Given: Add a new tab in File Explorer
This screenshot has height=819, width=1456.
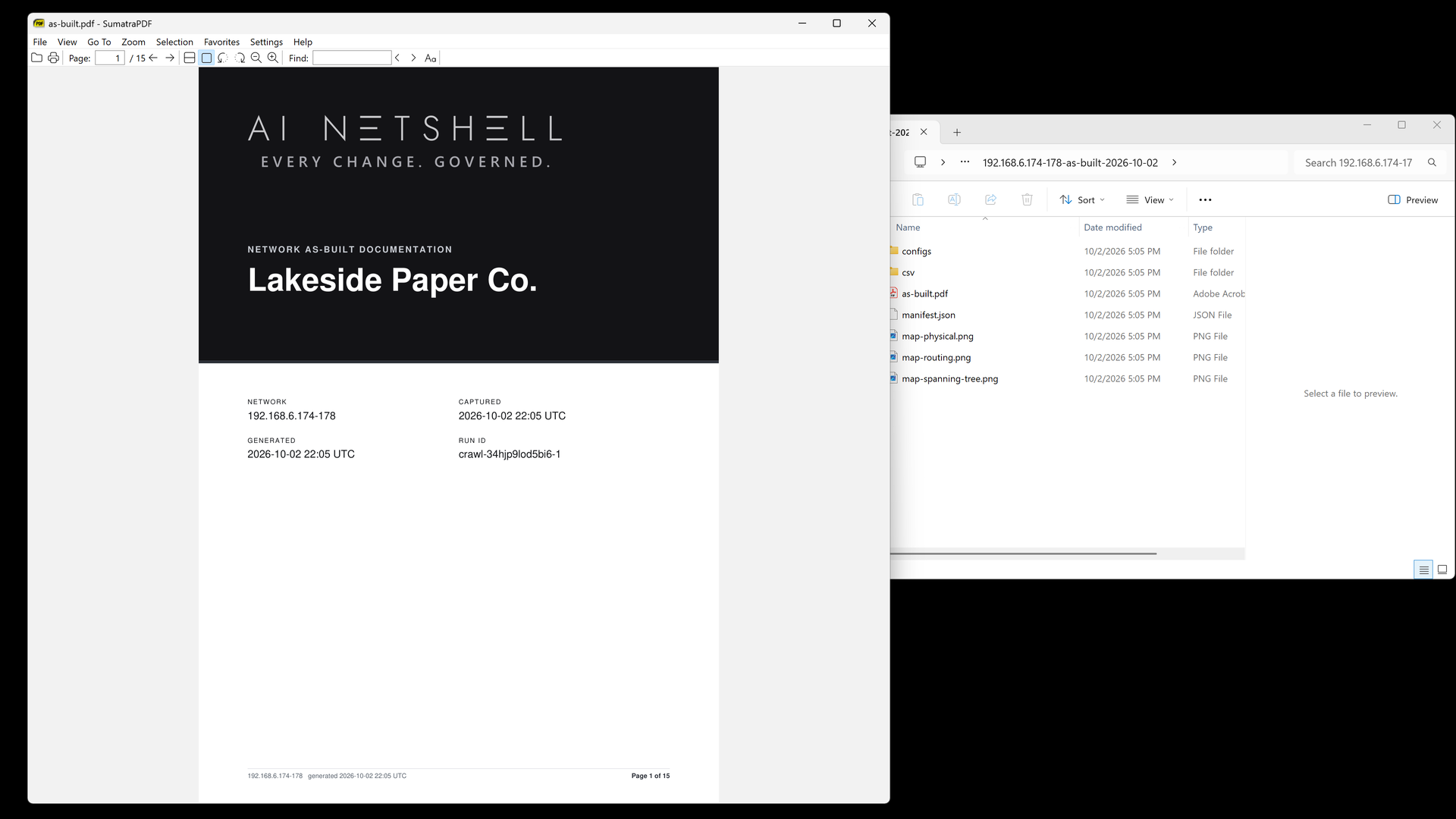Looking at the screenshot, I should 957,132.
